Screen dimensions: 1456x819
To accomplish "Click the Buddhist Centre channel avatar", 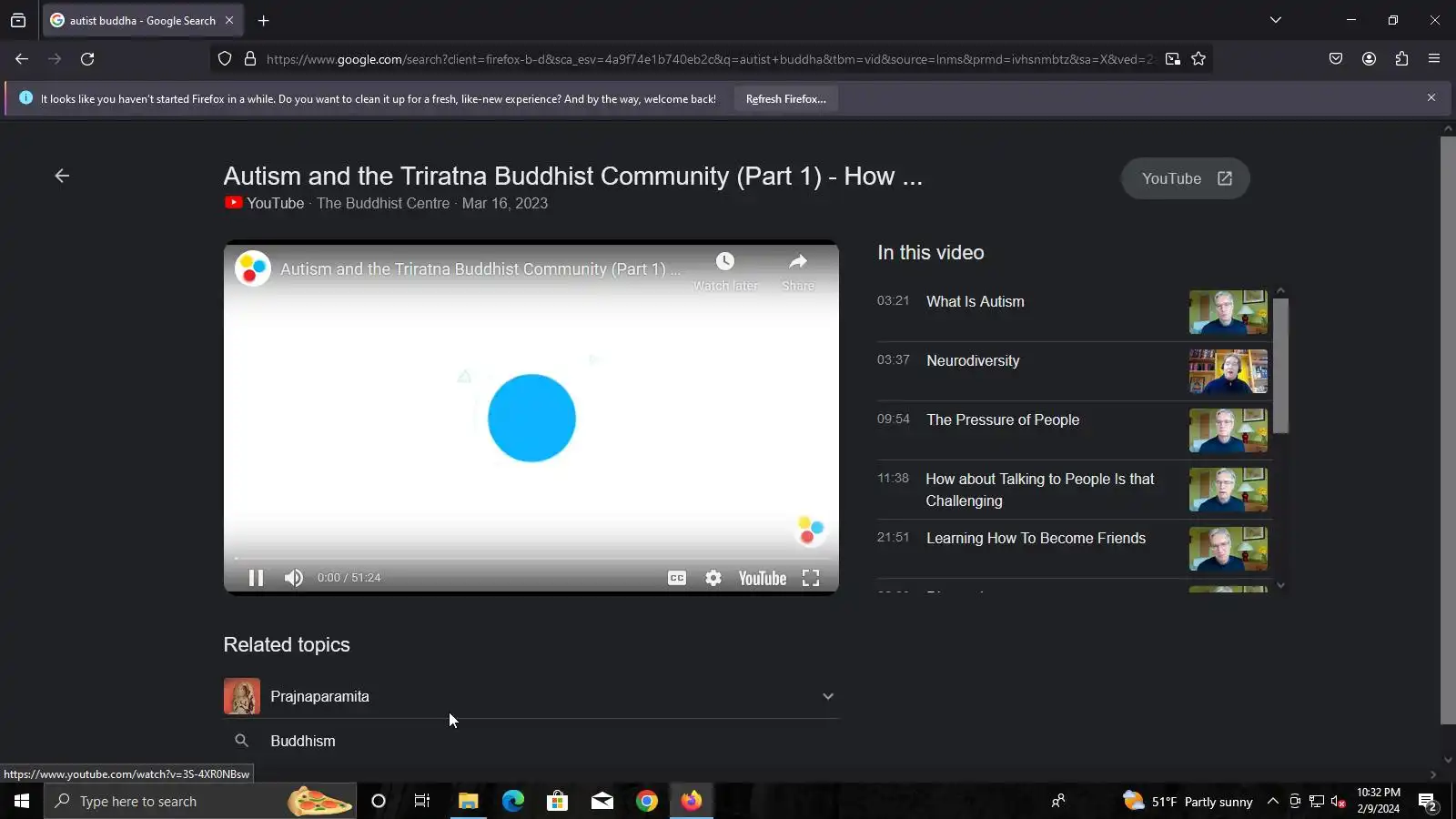I will [253, 268].
